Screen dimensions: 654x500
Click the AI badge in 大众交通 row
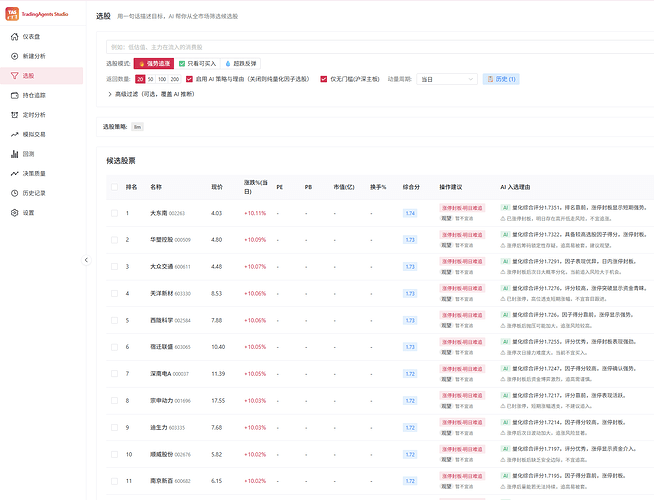(505, 261)
